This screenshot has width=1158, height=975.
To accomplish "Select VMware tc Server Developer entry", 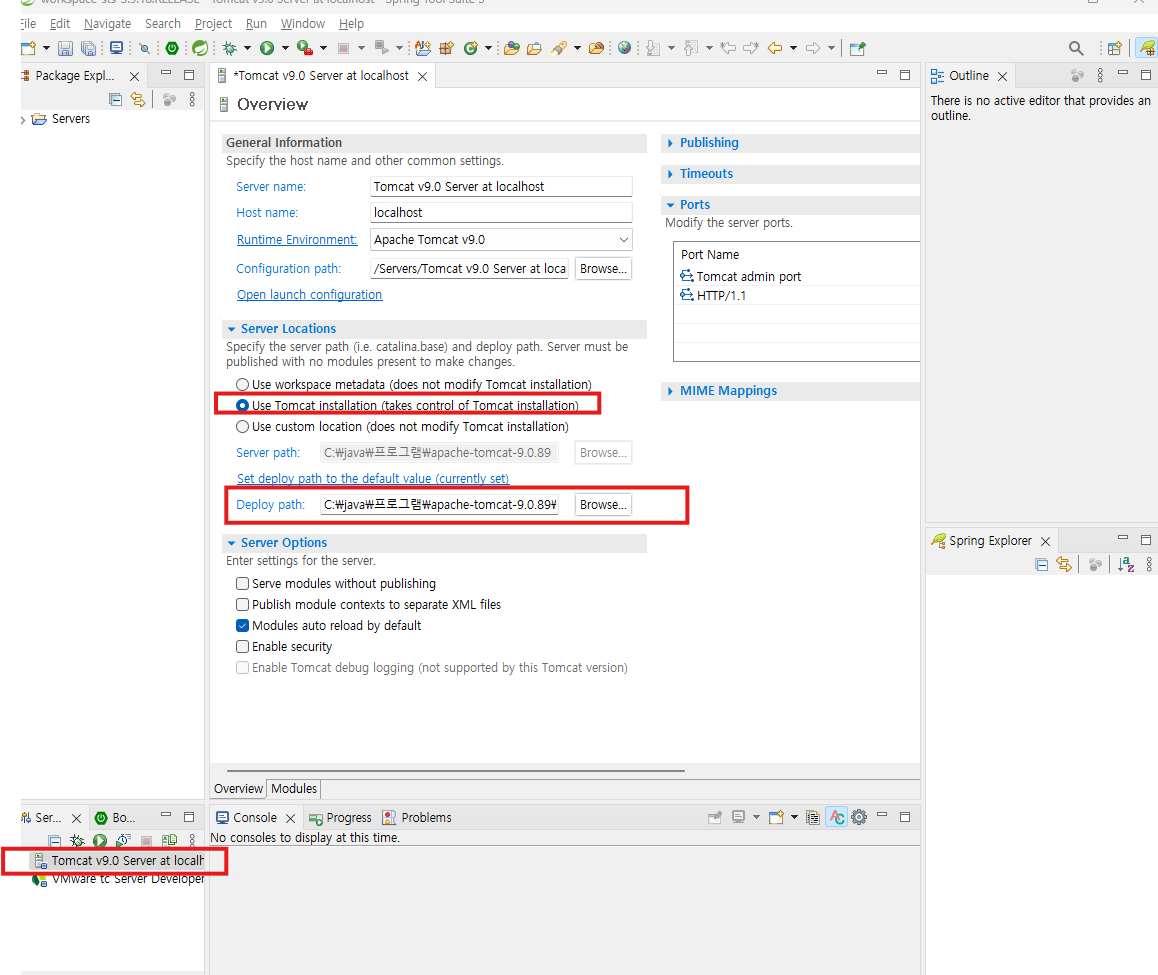I will 118,879.
